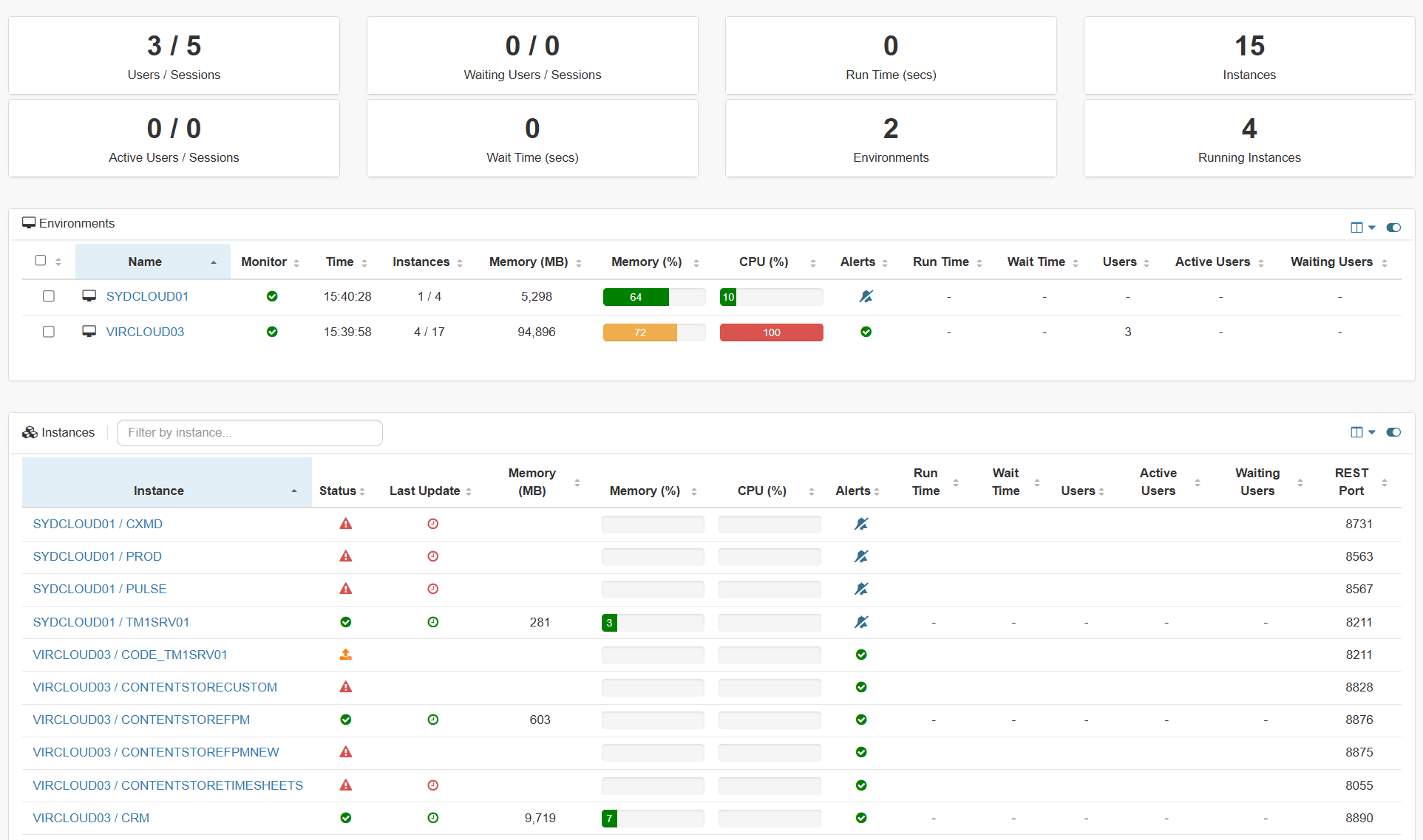Screen dimensions: 1423x840
Task: Click the green clock icon for VIRCLOUD03 / CONTENTSTOREFPM
Action: 433,720
